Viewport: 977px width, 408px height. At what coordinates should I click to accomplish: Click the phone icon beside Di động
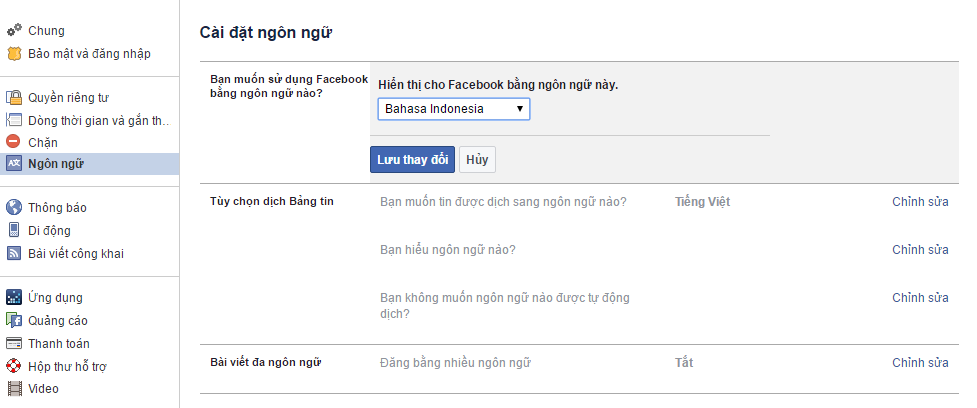pyautogui.click(x=14, y=230)
